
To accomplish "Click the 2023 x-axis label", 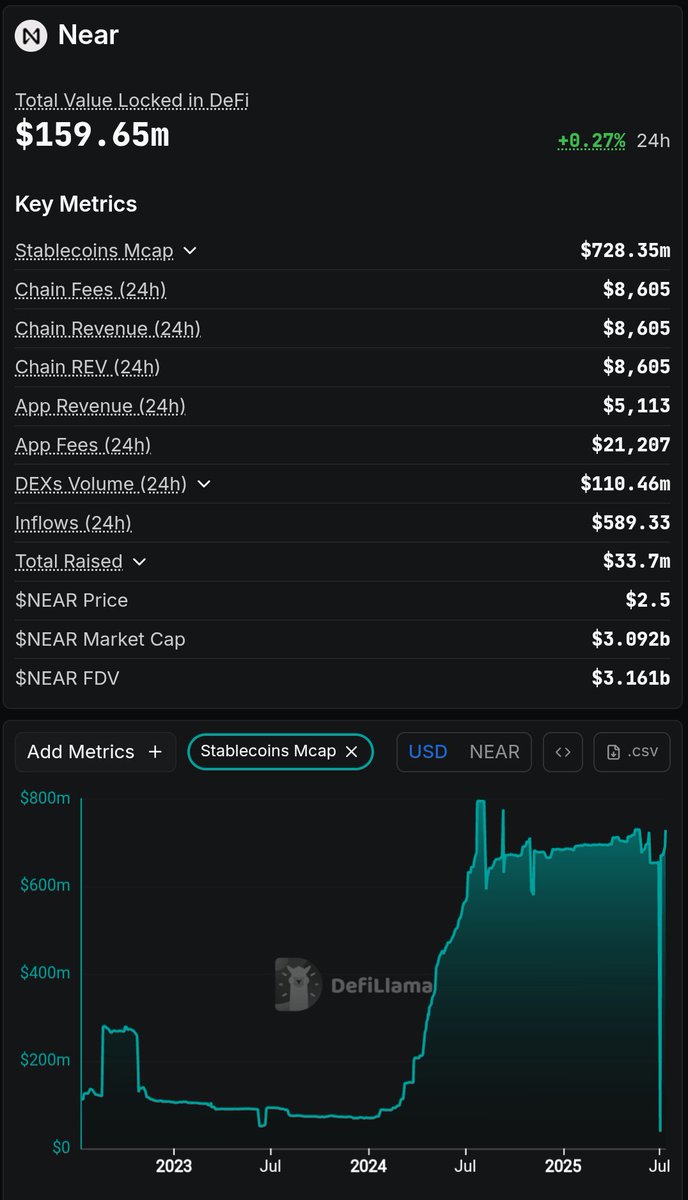I will (173, 1166).
